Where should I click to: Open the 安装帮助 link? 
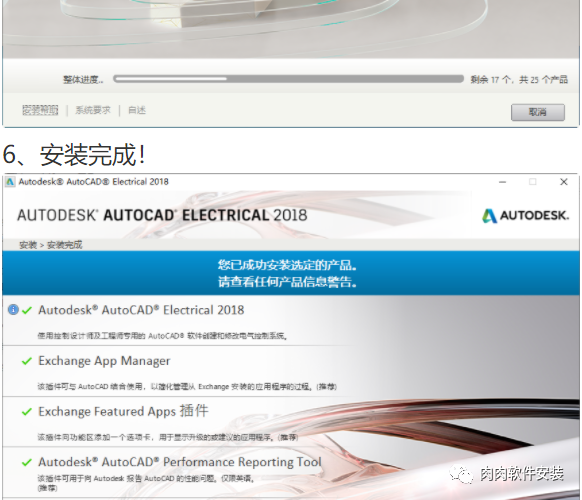(x=40, y=110)
